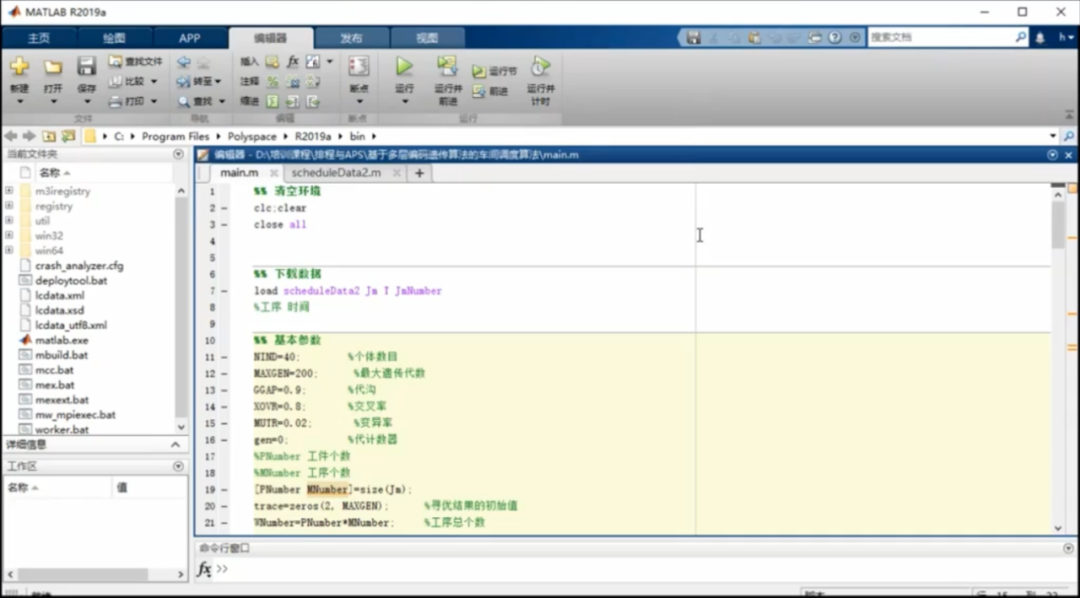Click the comment (%) icon next to 注释
Screen dimensions: 1080x598
(x=272, y=82)
